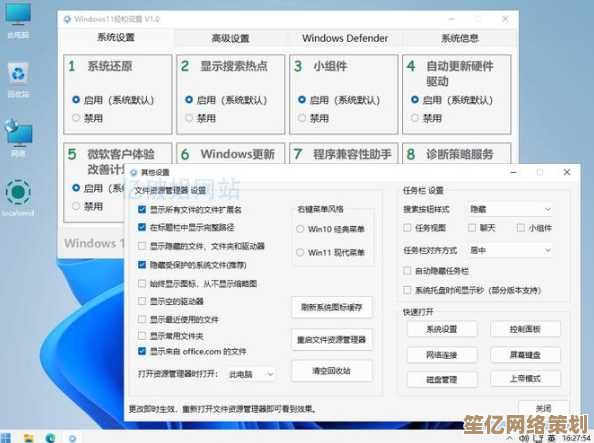
Task: Open the Recycle Bin desktop icon
Action: [x=18, y=80]
